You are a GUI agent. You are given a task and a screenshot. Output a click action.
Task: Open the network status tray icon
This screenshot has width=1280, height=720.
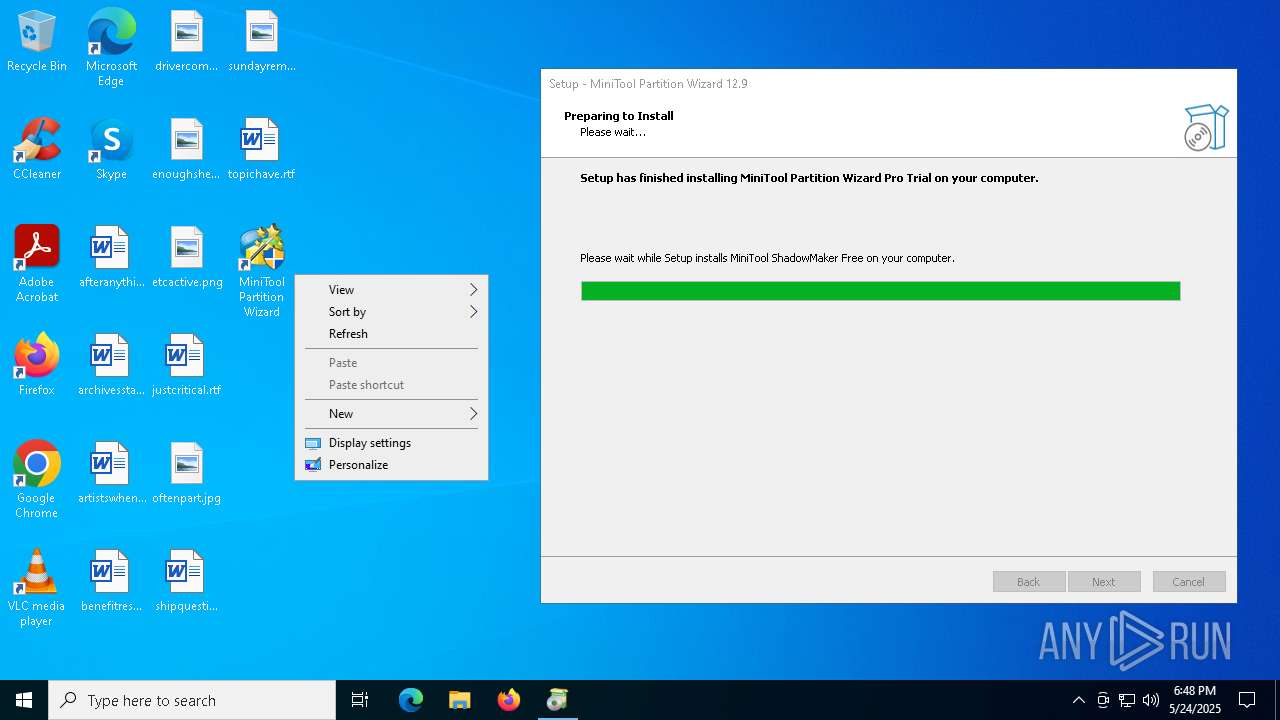pyautogui.click(x=1127, y=700)
